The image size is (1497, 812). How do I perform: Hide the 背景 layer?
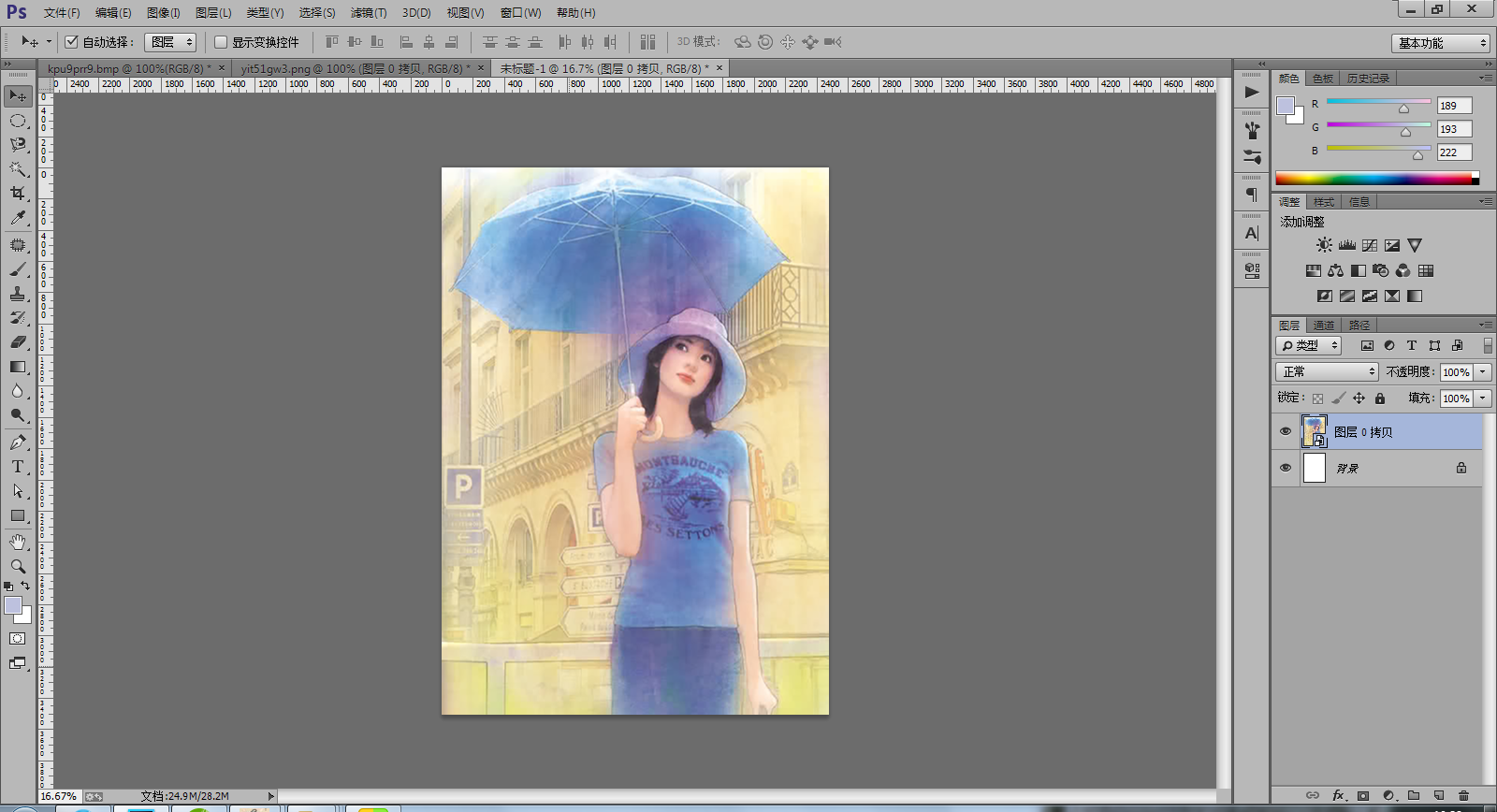[1286, 468]
